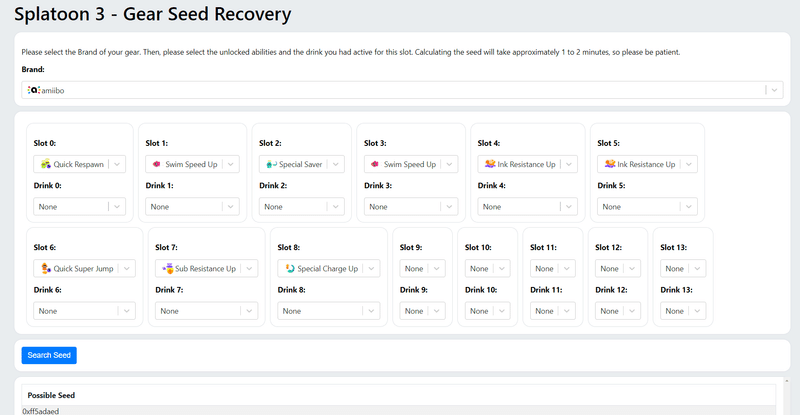Viewport: 800px width, 415px height.
Task: Open the Slot 12 ability dropdown
Action: (x=618, y=268)
